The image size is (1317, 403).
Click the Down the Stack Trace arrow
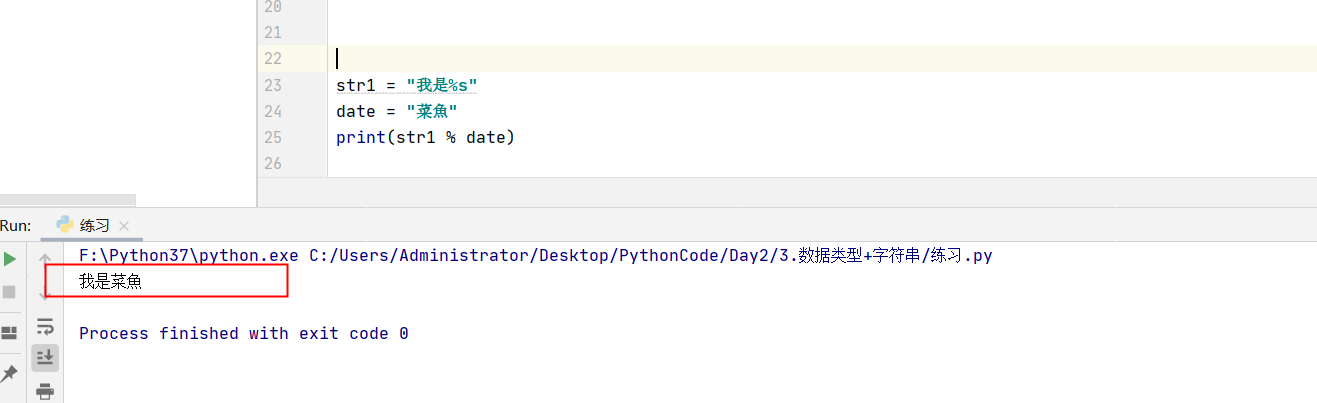pyautogui.click(x=45, y=292)
